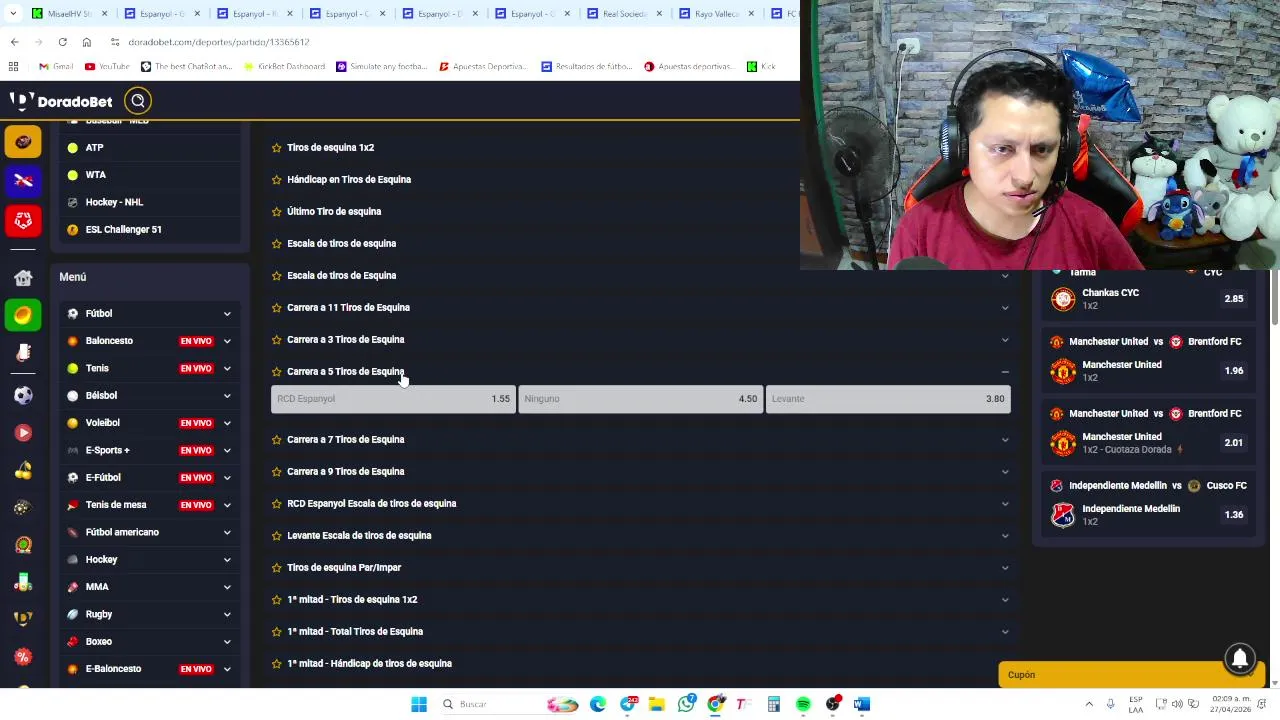Viewport: 1280px width, 720px height.
Task: Reload the page in browser
Action: click(x=62, y=42)
